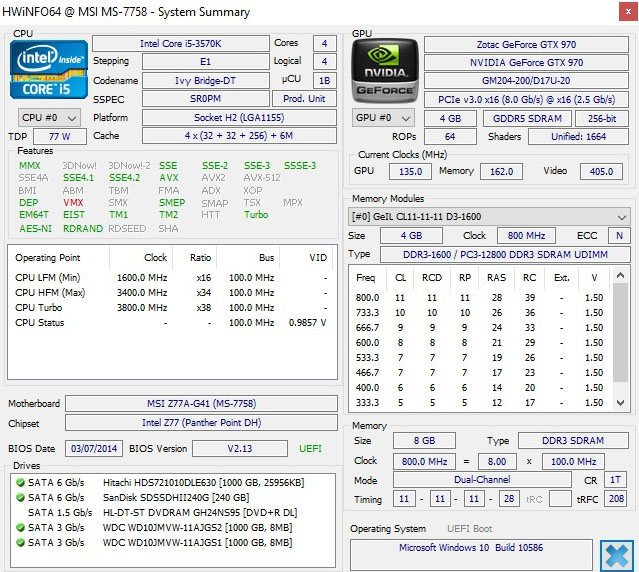Click the GPU clock 135.0 value
This screenshot has height=572, width=639.
(x=410, y=172)
